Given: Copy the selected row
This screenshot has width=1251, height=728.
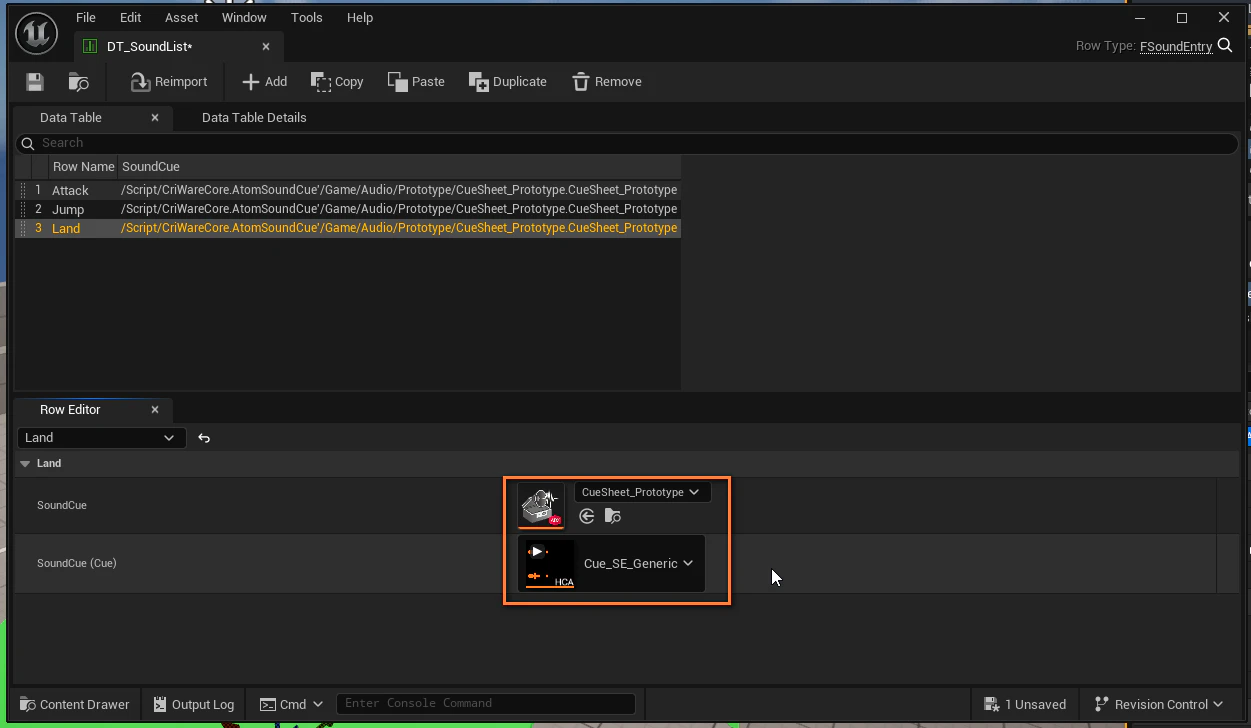Looking at the screenshot, I should (x=337, y=82).
